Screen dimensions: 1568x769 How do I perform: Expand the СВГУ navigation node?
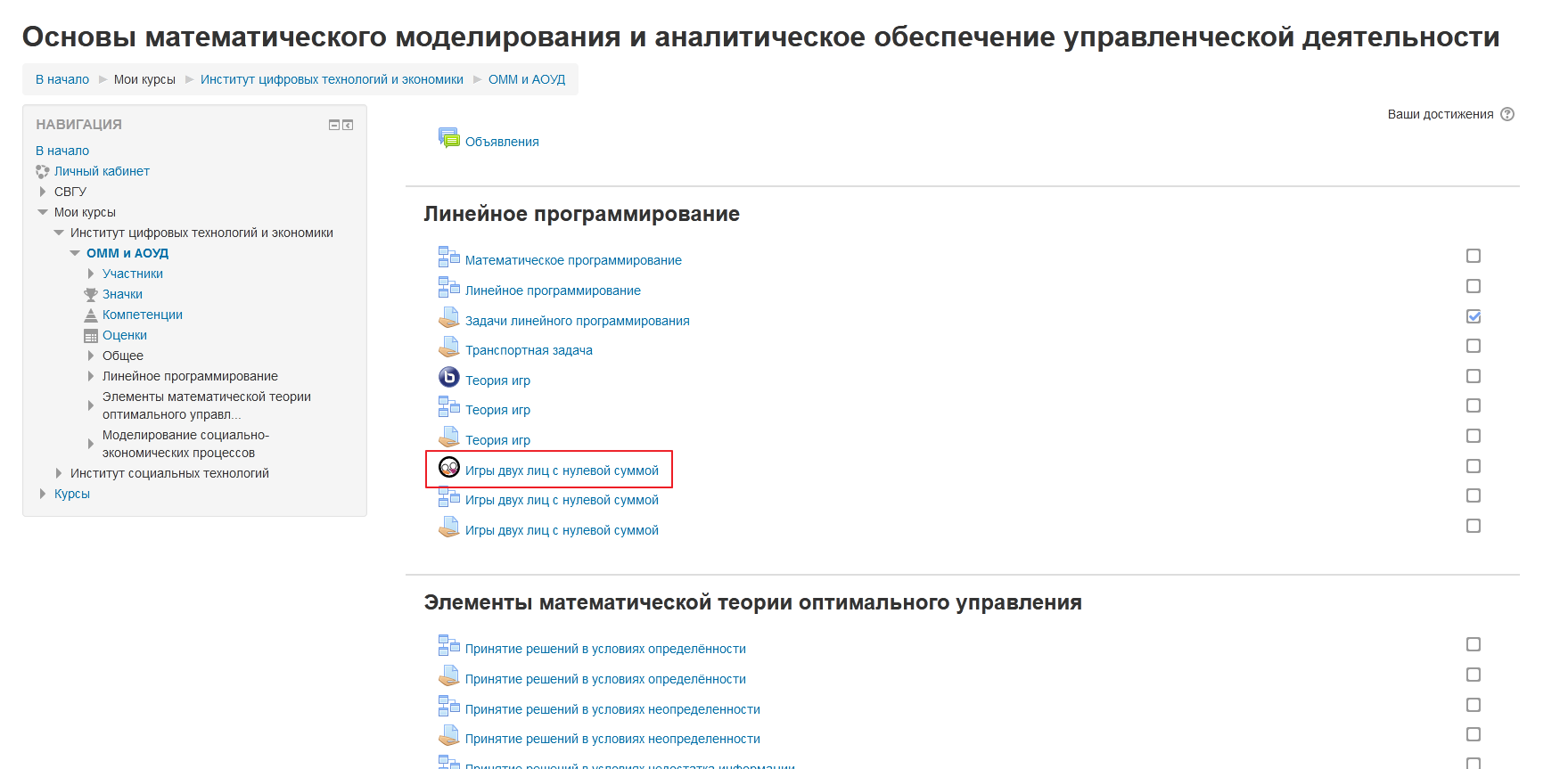click(x=43, y=192)
